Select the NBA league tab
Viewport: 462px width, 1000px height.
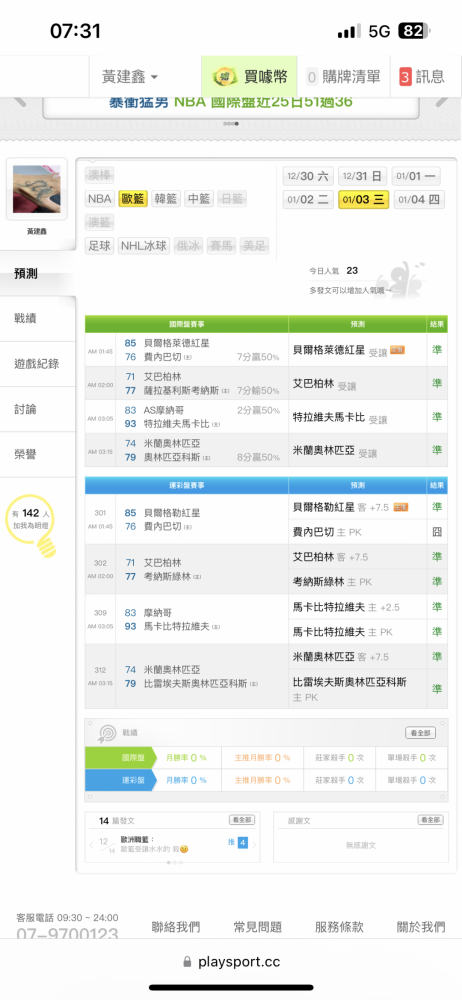point(100,198)
